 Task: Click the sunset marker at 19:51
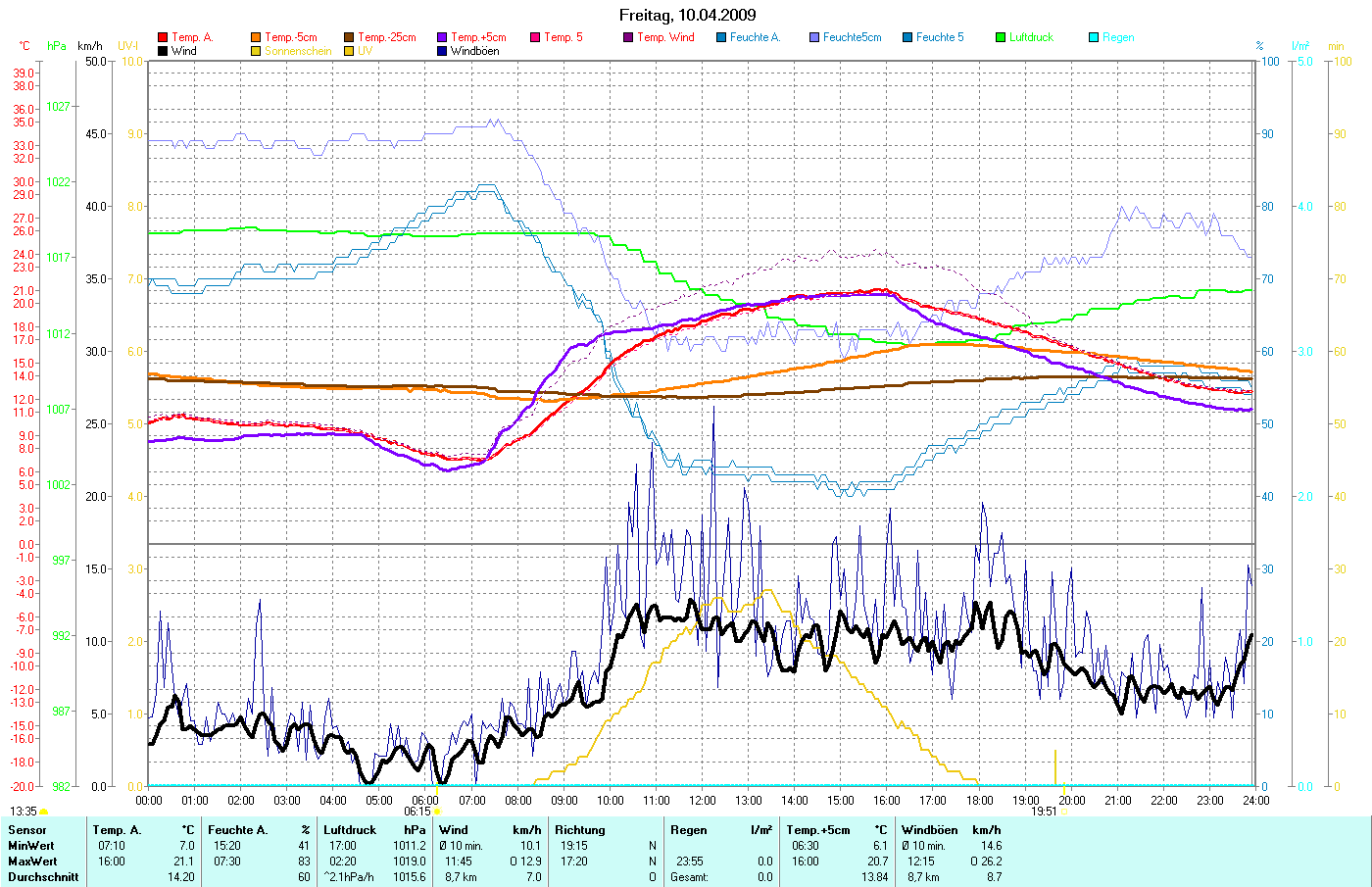1065,812
